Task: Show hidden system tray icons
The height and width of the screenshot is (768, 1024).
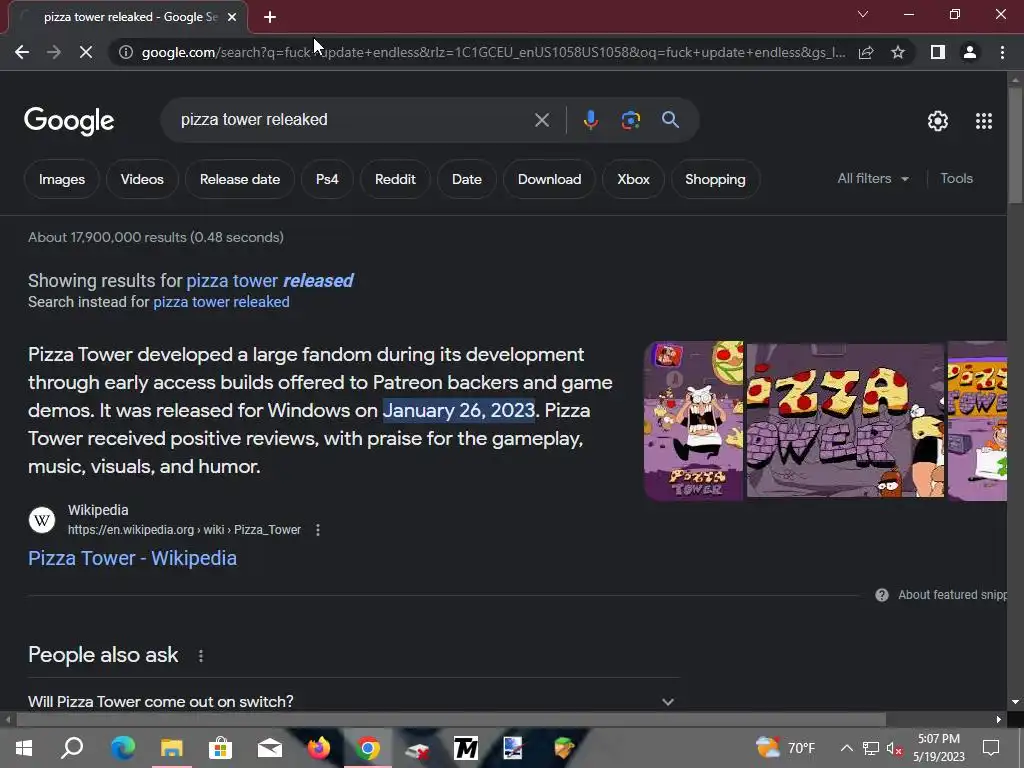Action: 846,748
